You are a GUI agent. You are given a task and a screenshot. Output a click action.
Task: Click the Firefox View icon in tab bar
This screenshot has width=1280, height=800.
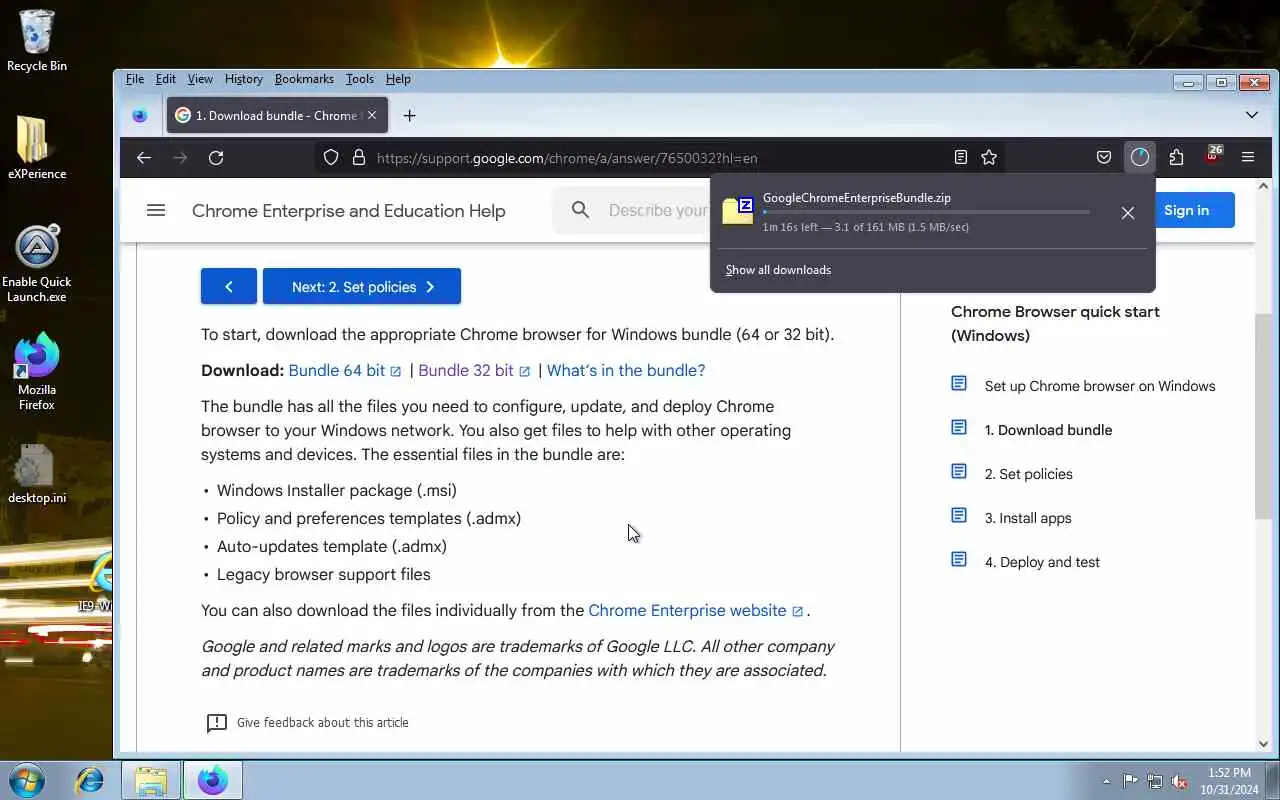click(x=140, y=116)
